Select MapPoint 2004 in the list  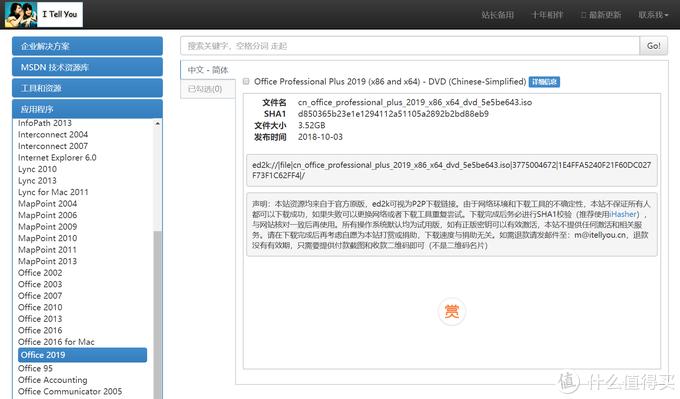pos(48,203)
